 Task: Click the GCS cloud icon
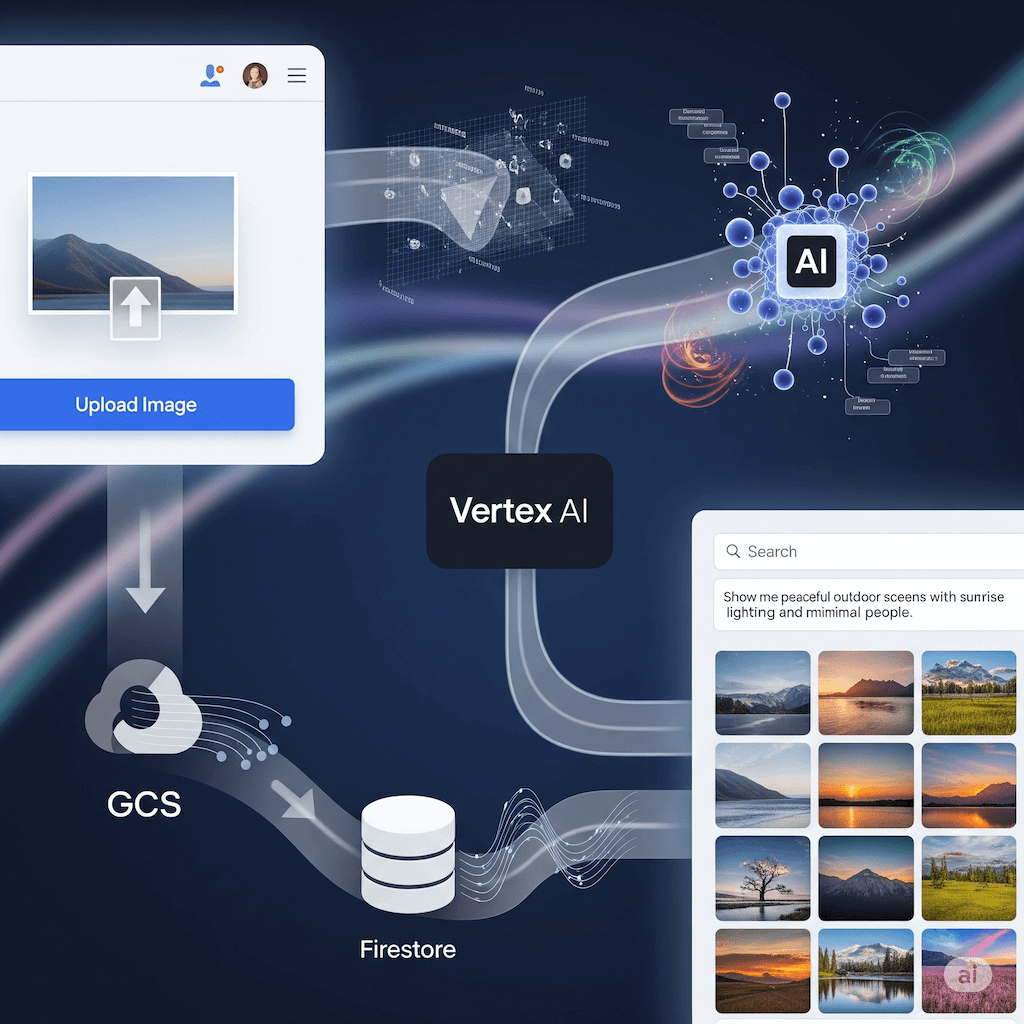click(143, 708)
